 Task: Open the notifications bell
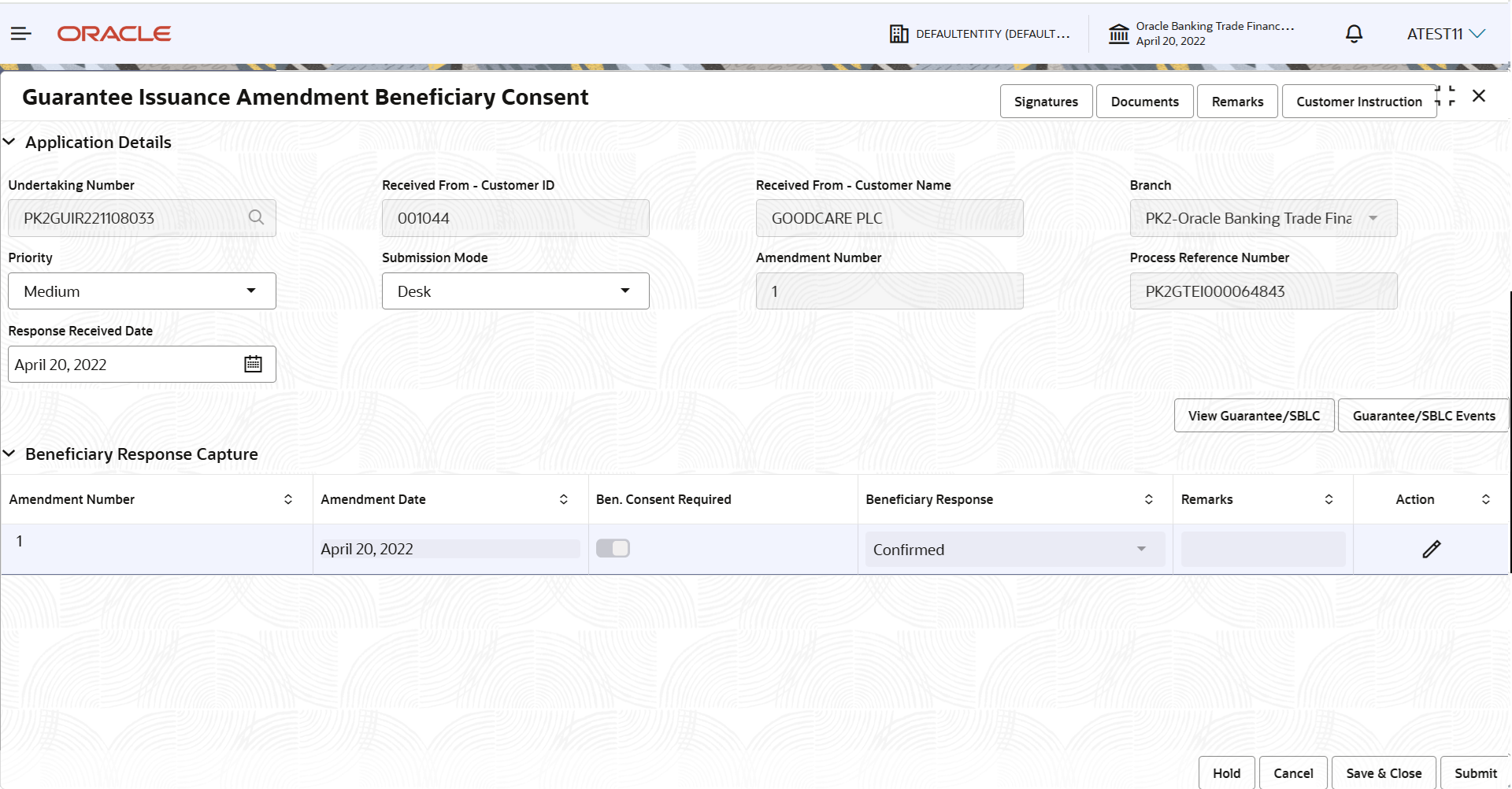coord(1354,34)
